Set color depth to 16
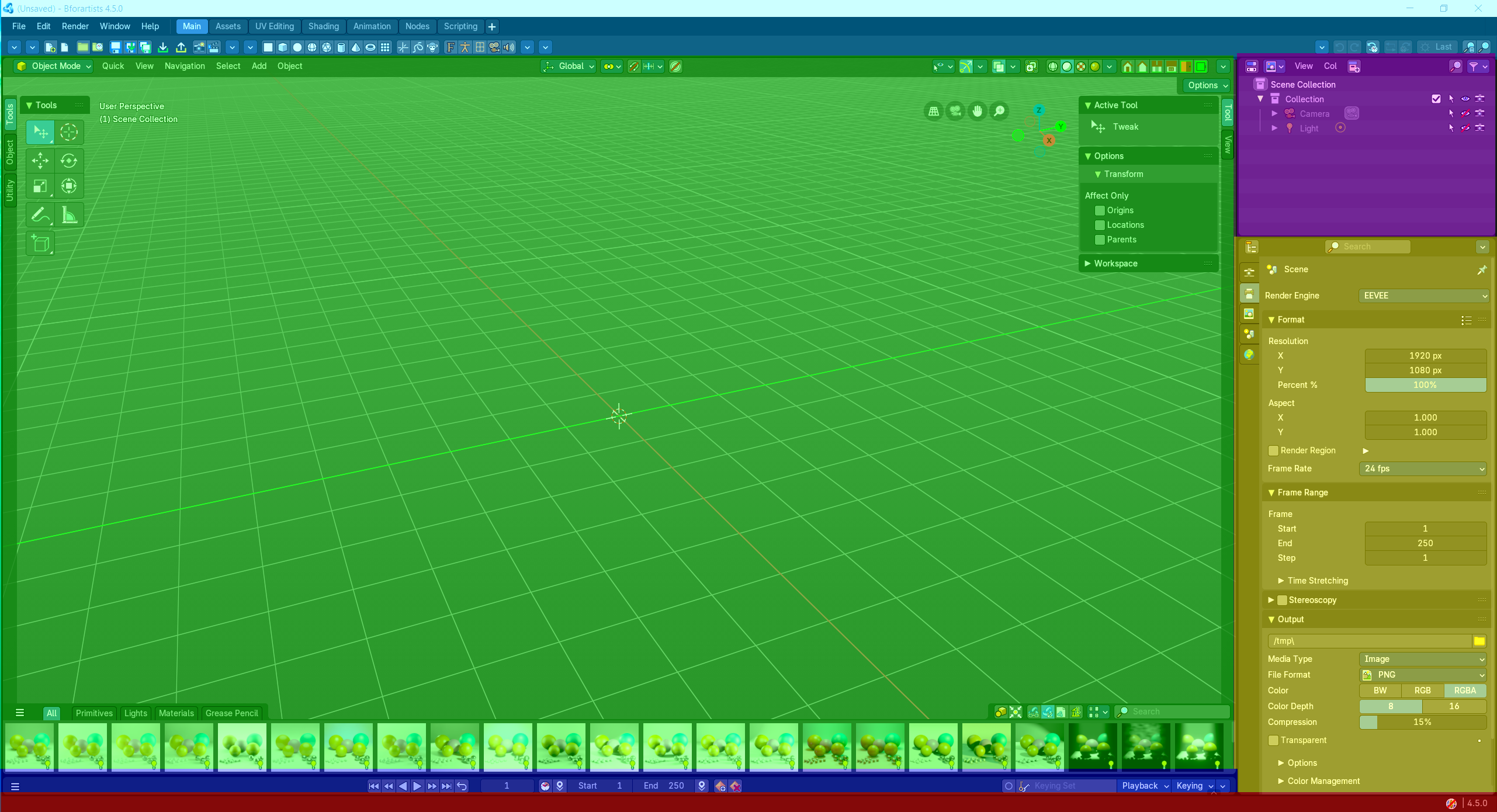 [1454, 706]
